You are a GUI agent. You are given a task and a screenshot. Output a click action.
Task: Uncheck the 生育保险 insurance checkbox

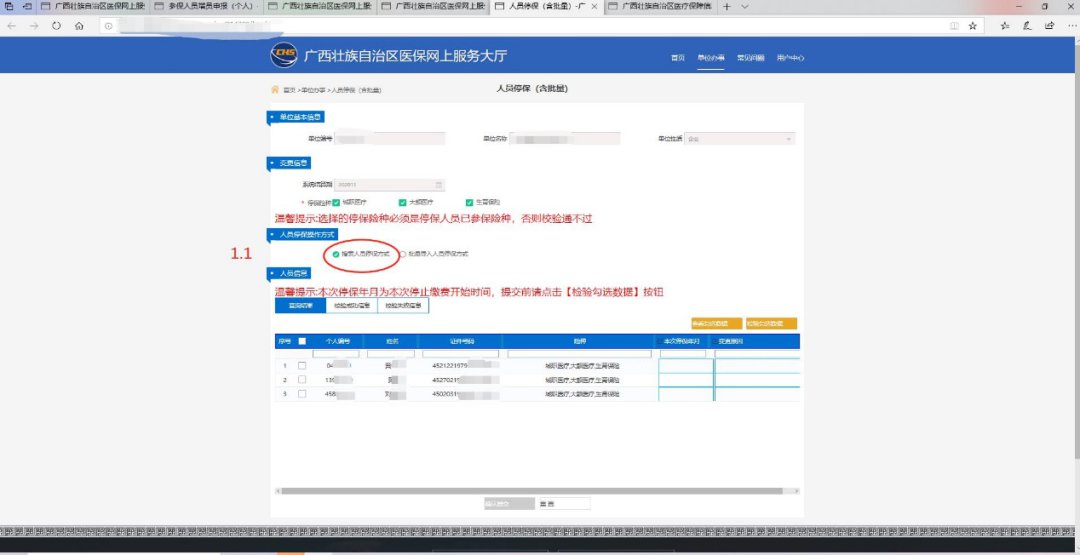[x=470, y=202]
